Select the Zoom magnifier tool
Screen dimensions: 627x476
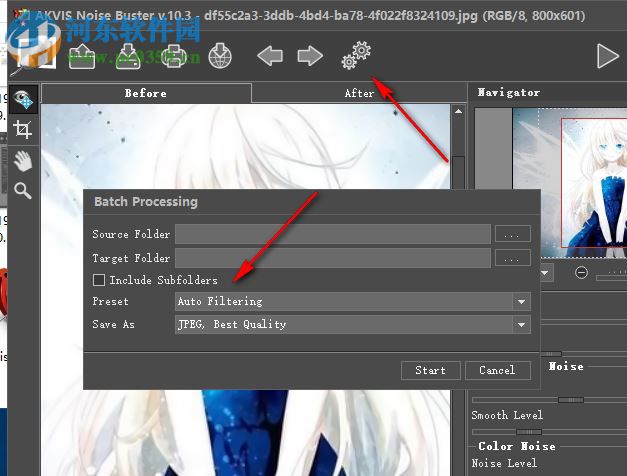(23, 191)
